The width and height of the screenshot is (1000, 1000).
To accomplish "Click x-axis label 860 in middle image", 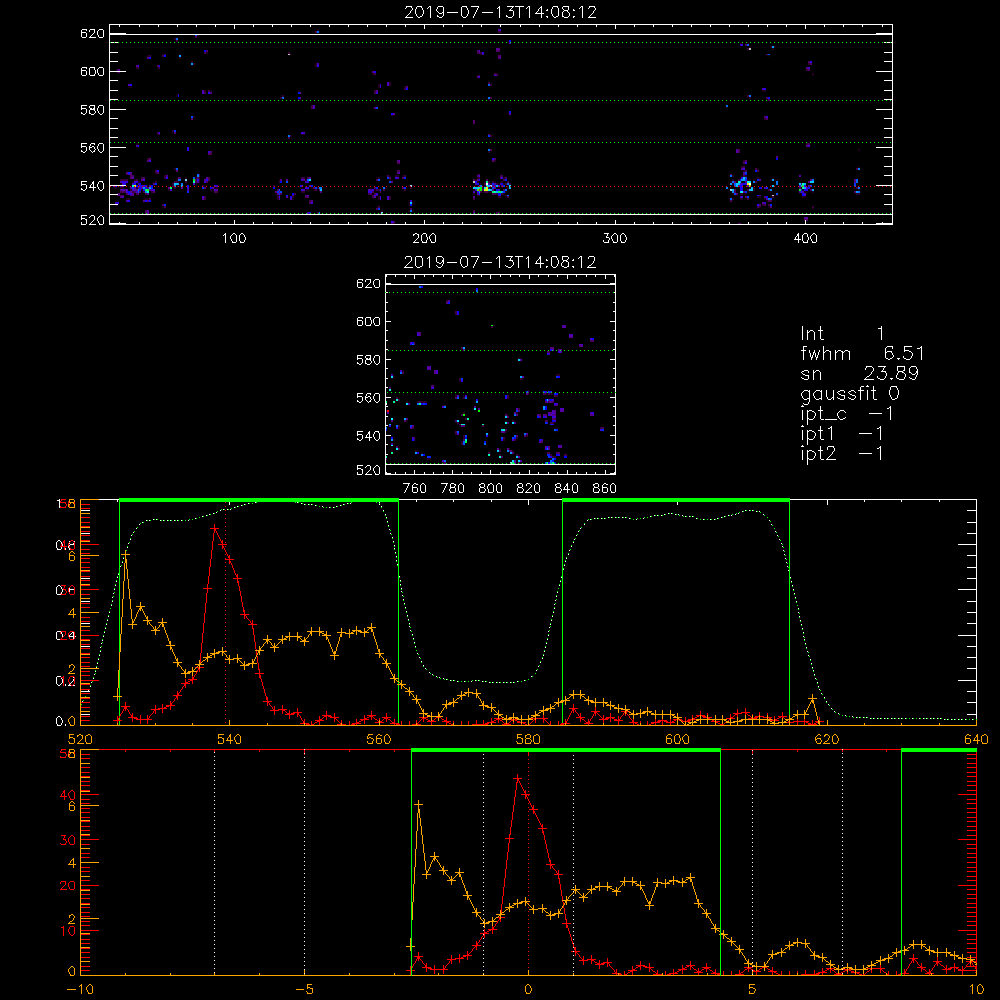I will [605, 489].
